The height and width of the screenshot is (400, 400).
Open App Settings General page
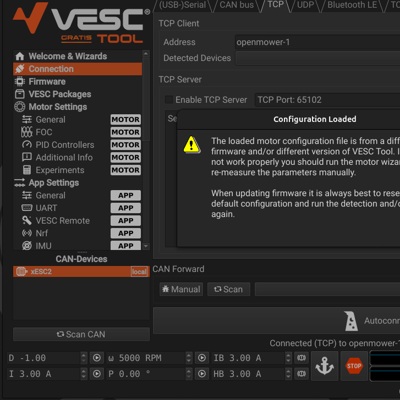point(77,195)
